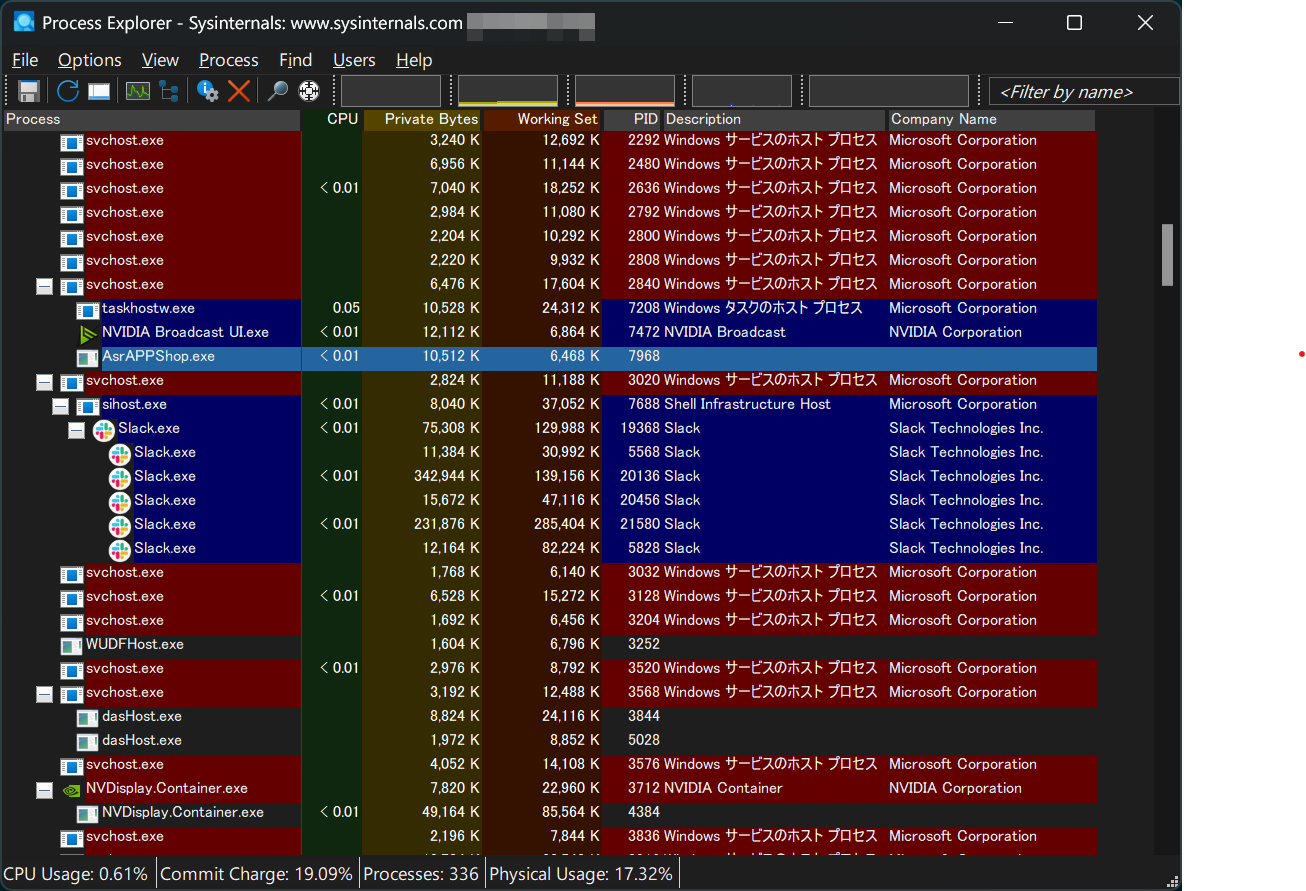The width and height of the screenshot is (1306, 891).
Task: Click the NVDisplay.Container.exe PID 4384 icon
Action: tap(88, 814)
